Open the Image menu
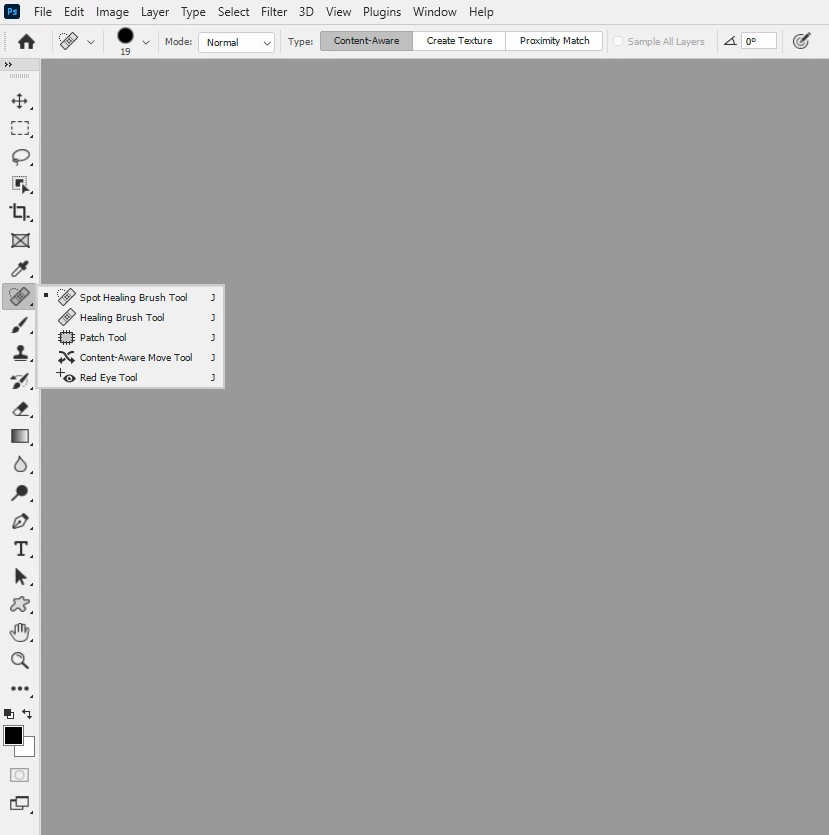This screenshot has width=829, height=835. tap(112, 12)
